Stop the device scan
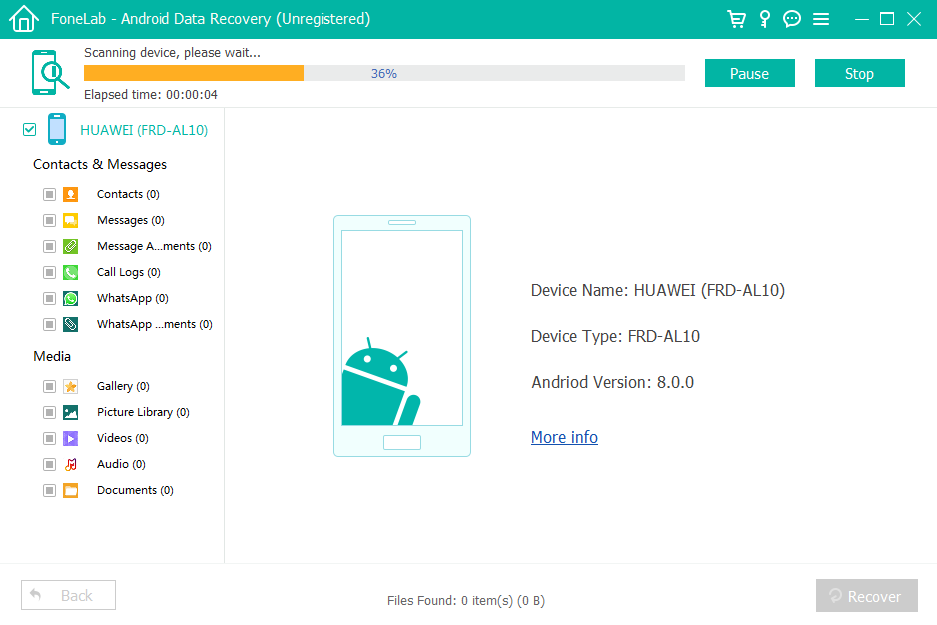The width and height of the screenshot is (937, 625). 859,73
